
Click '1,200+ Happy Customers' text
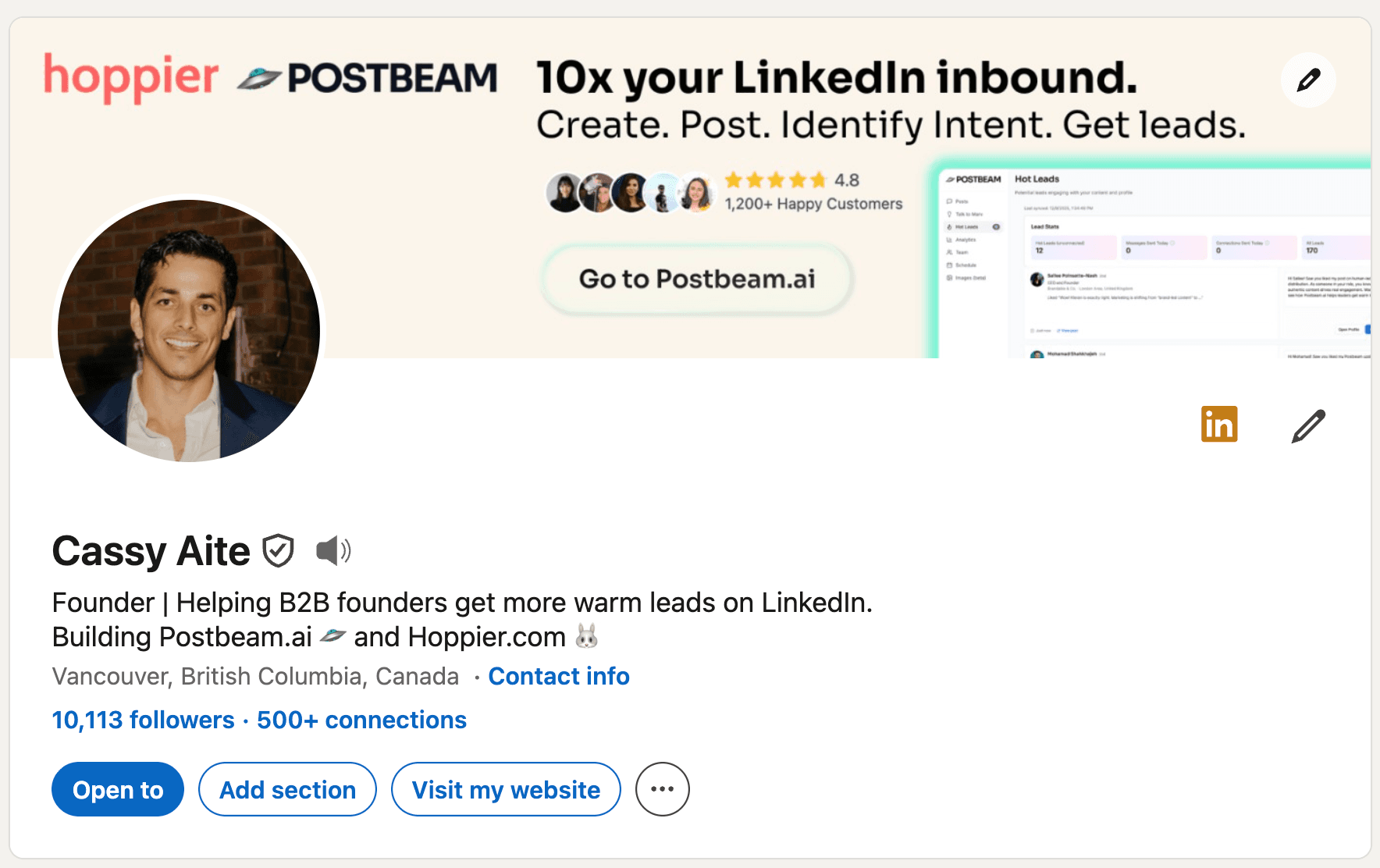pos(813,204)
